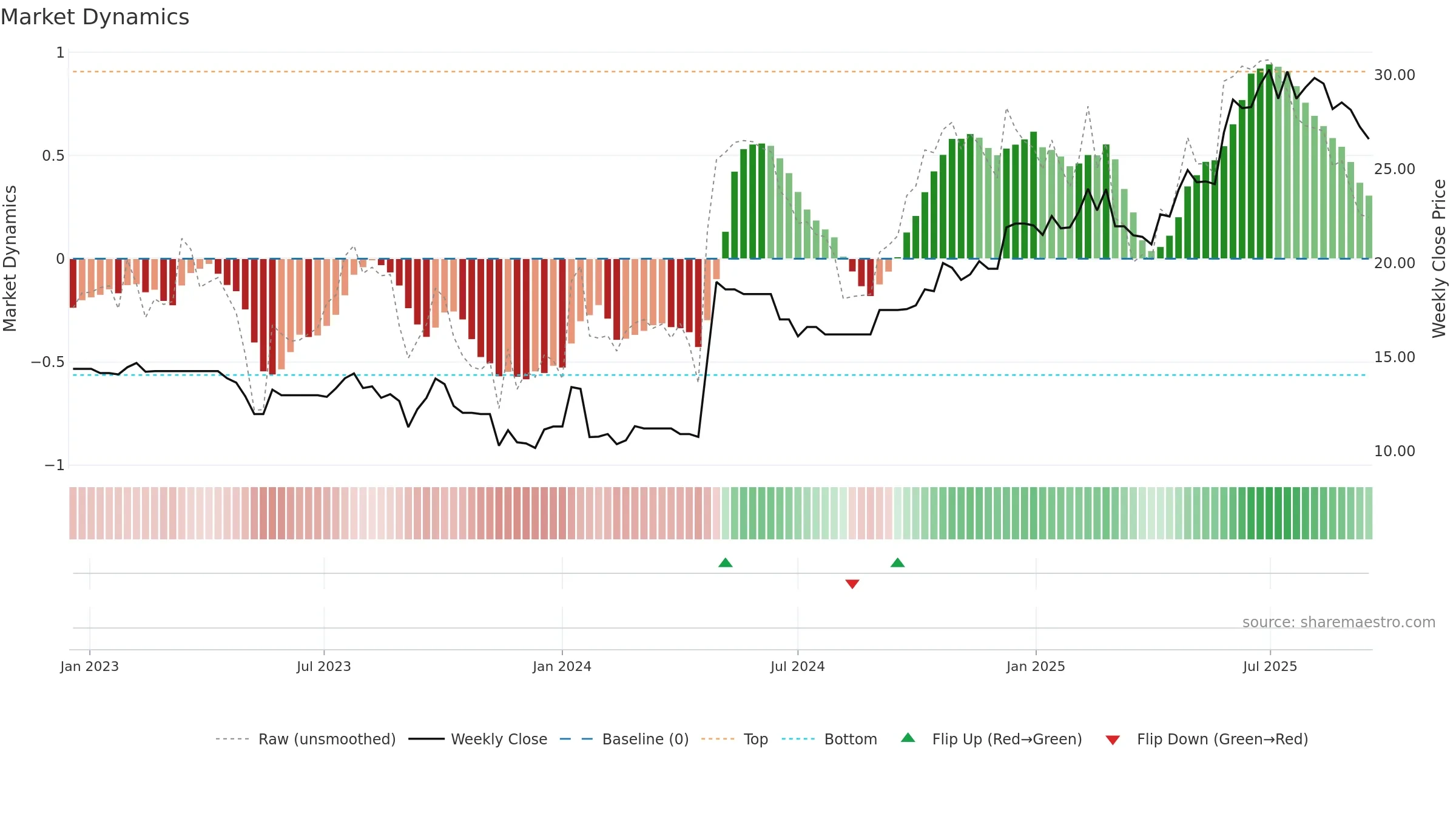This screenshot has height=819, width=1456.
Task: Click the Jul 2024 x-axis label
Action: 798,666
